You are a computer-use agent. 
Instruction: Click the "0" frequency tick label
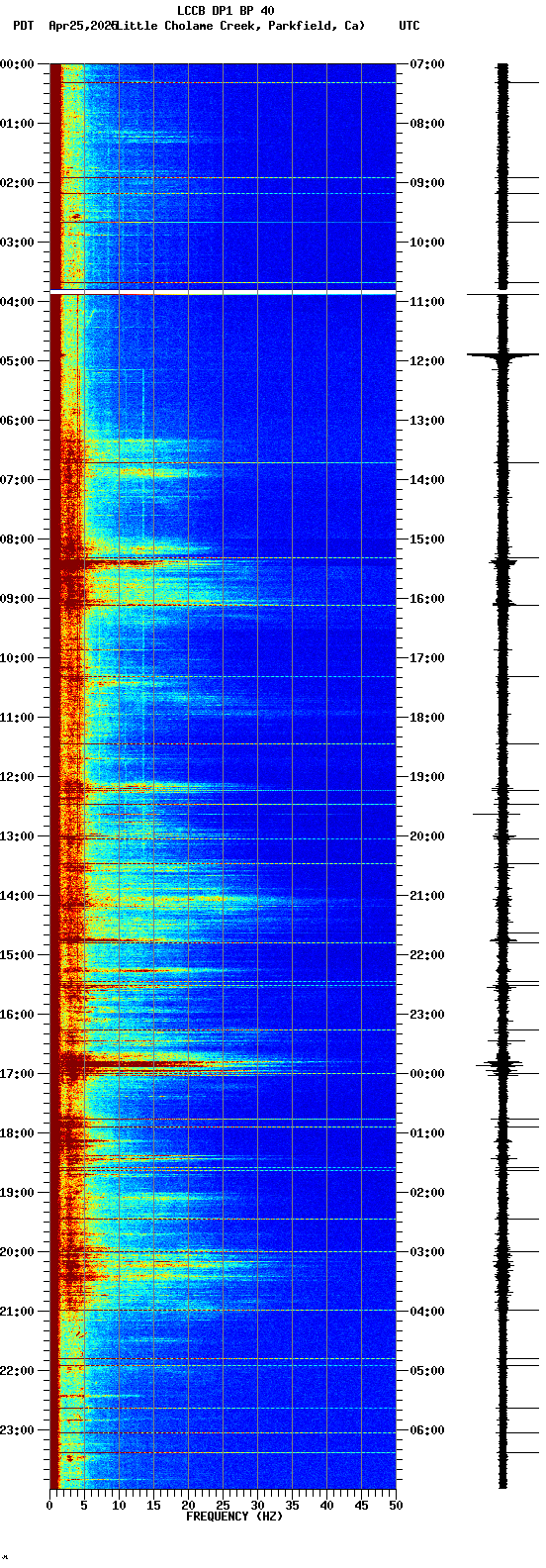click(49, 1506)
